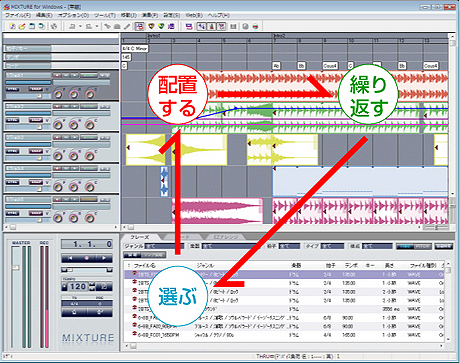Toggle the blue-gray switch right of 構成 filter
This screenshot has height=363, width=460.
(414, 246)
